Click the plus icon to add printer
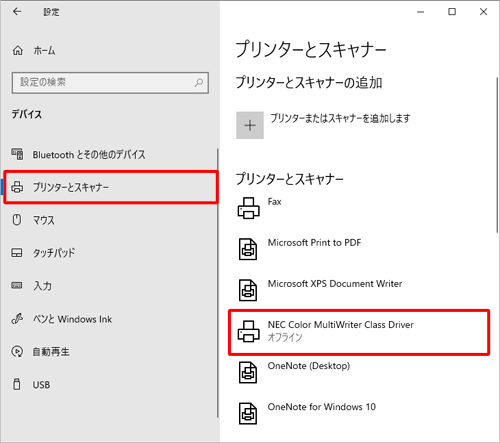 (x=250, y=125)
